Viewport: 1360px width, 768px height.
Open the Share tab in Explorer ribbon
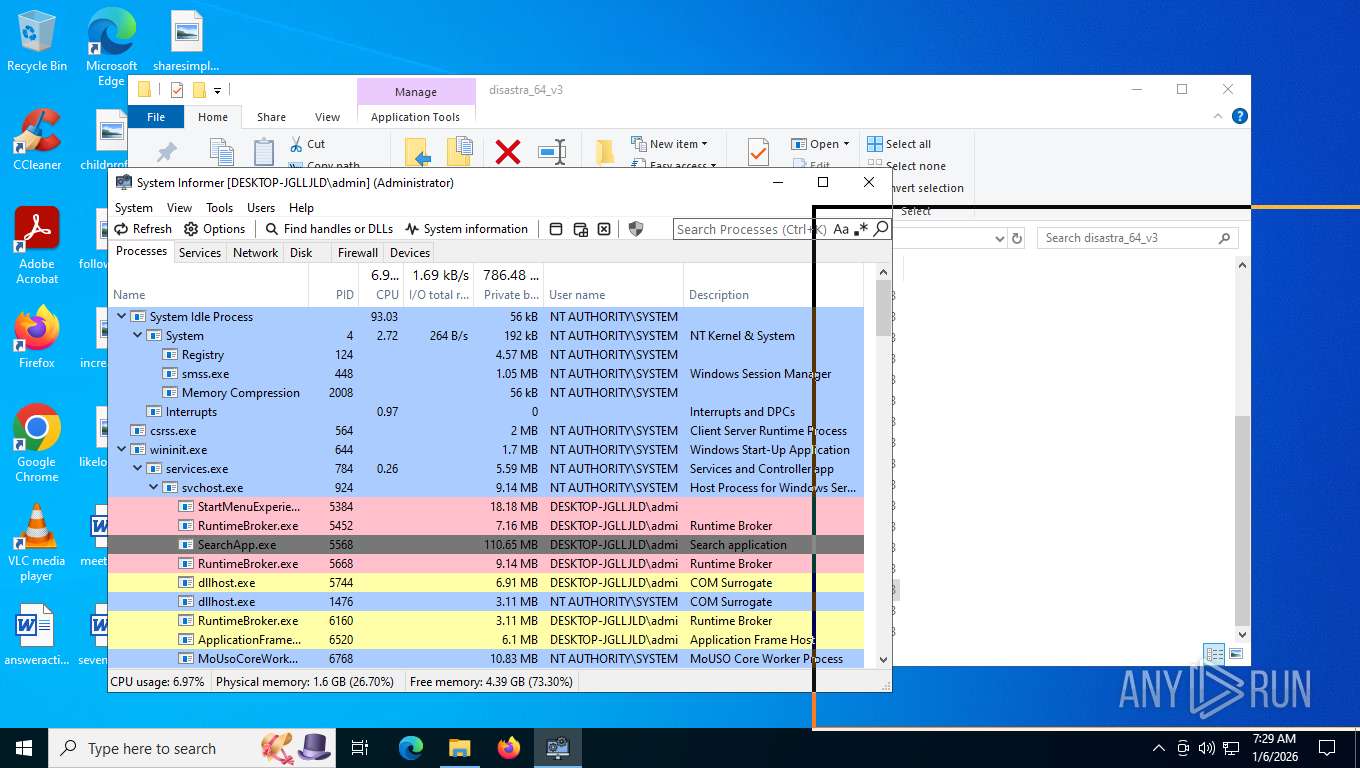271,117
